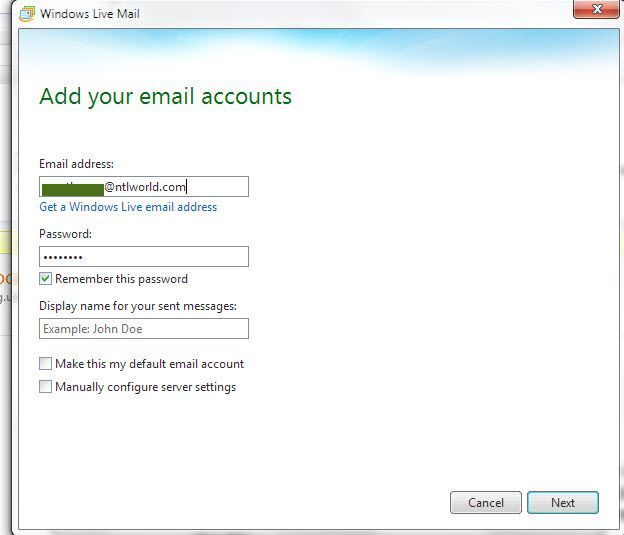Screen dimensions: 624x535
Task: Click the Display name field showing 'Example: John Doe'
Action: (144, 328)
